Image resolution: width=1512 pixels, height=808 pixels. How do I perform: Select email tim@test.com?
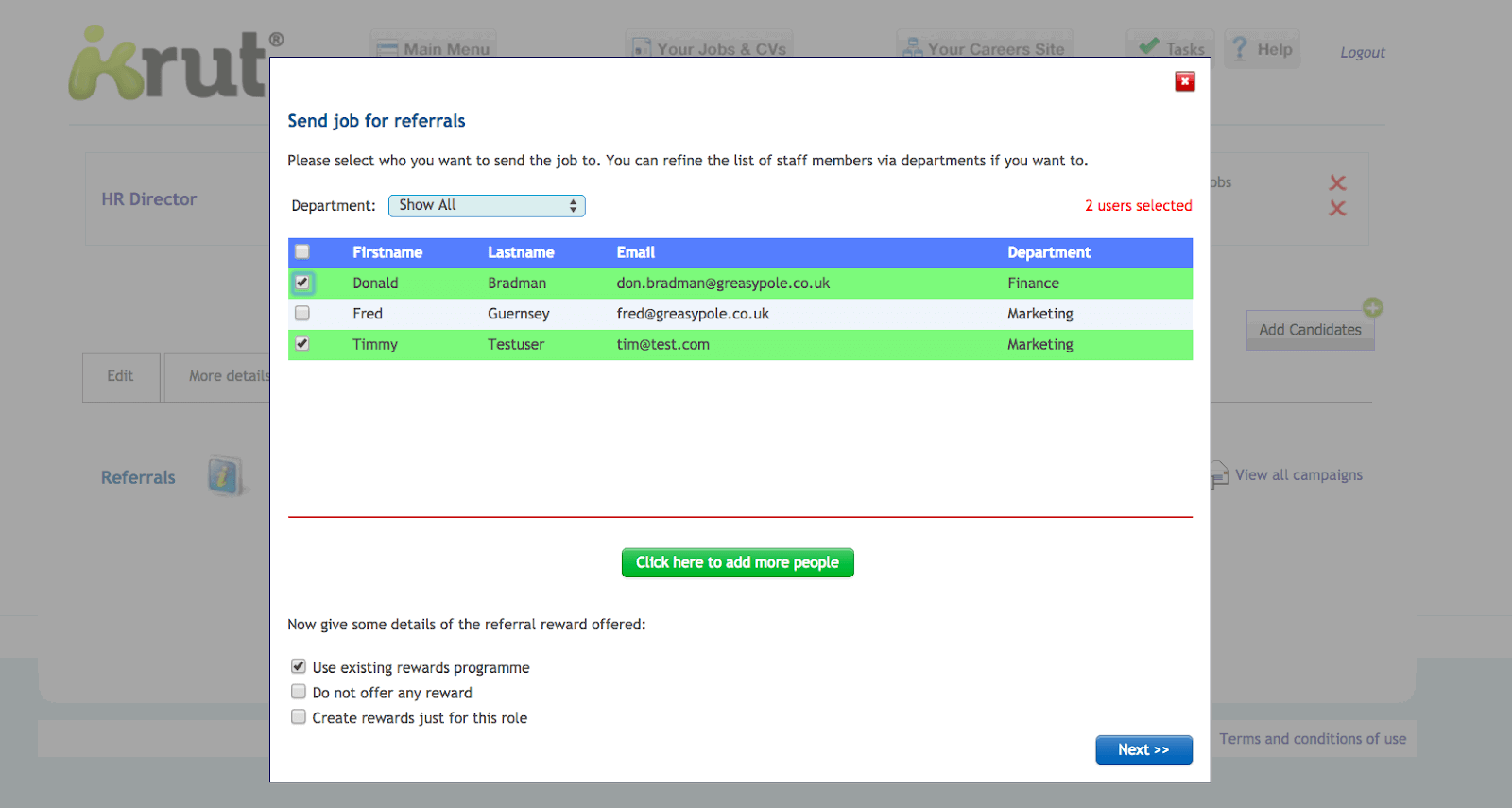(x=663, y=344)
